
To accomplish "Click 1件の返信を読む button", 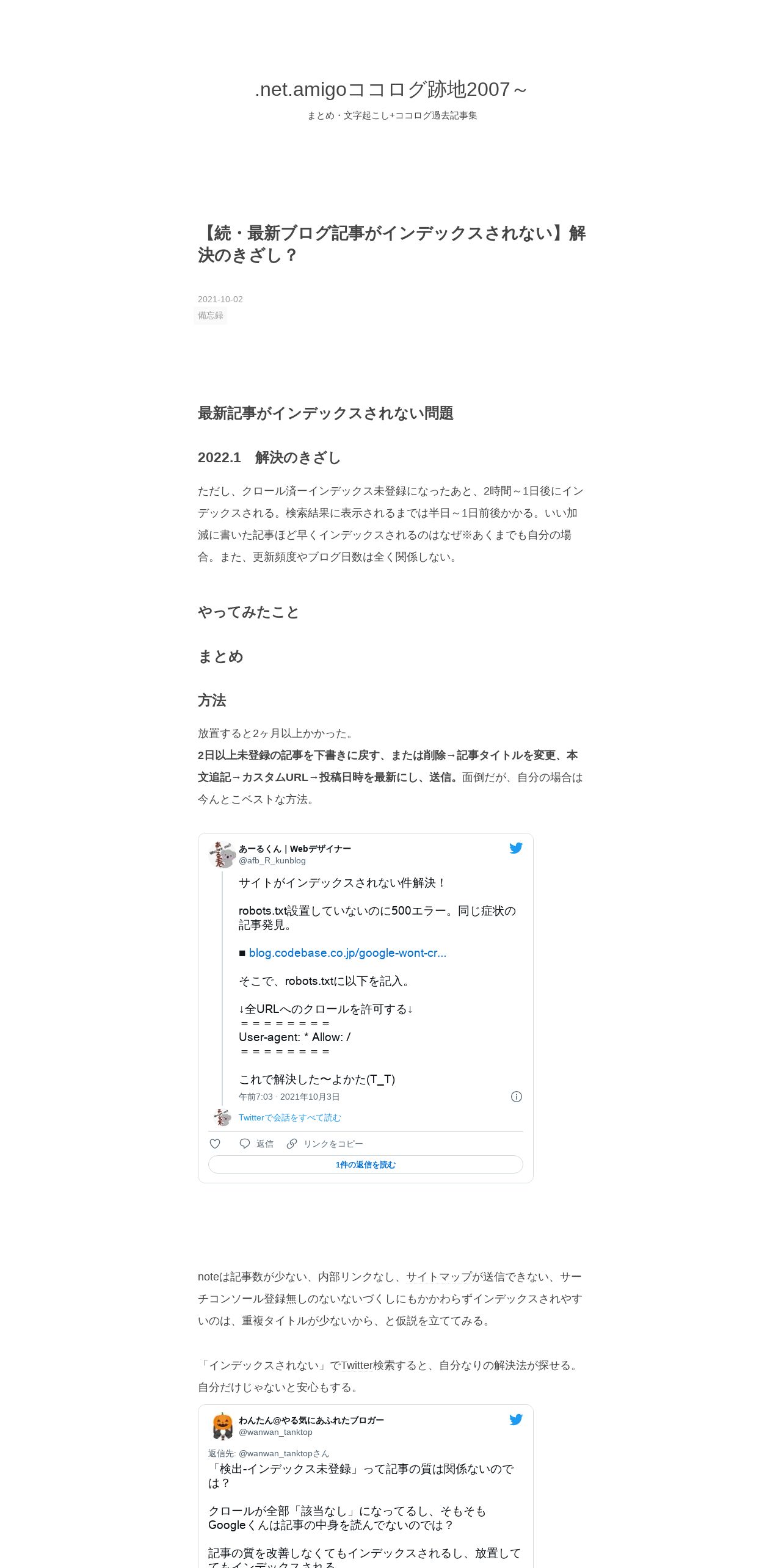I will tap(366, 1164).
